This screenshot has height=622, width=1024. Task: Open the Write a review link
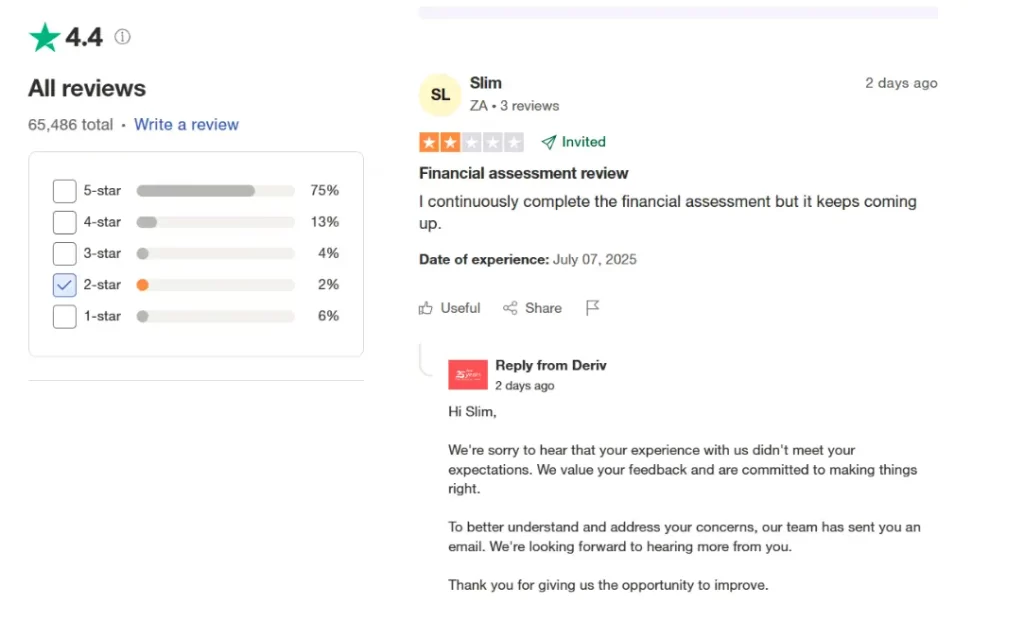tap(186, 125)
